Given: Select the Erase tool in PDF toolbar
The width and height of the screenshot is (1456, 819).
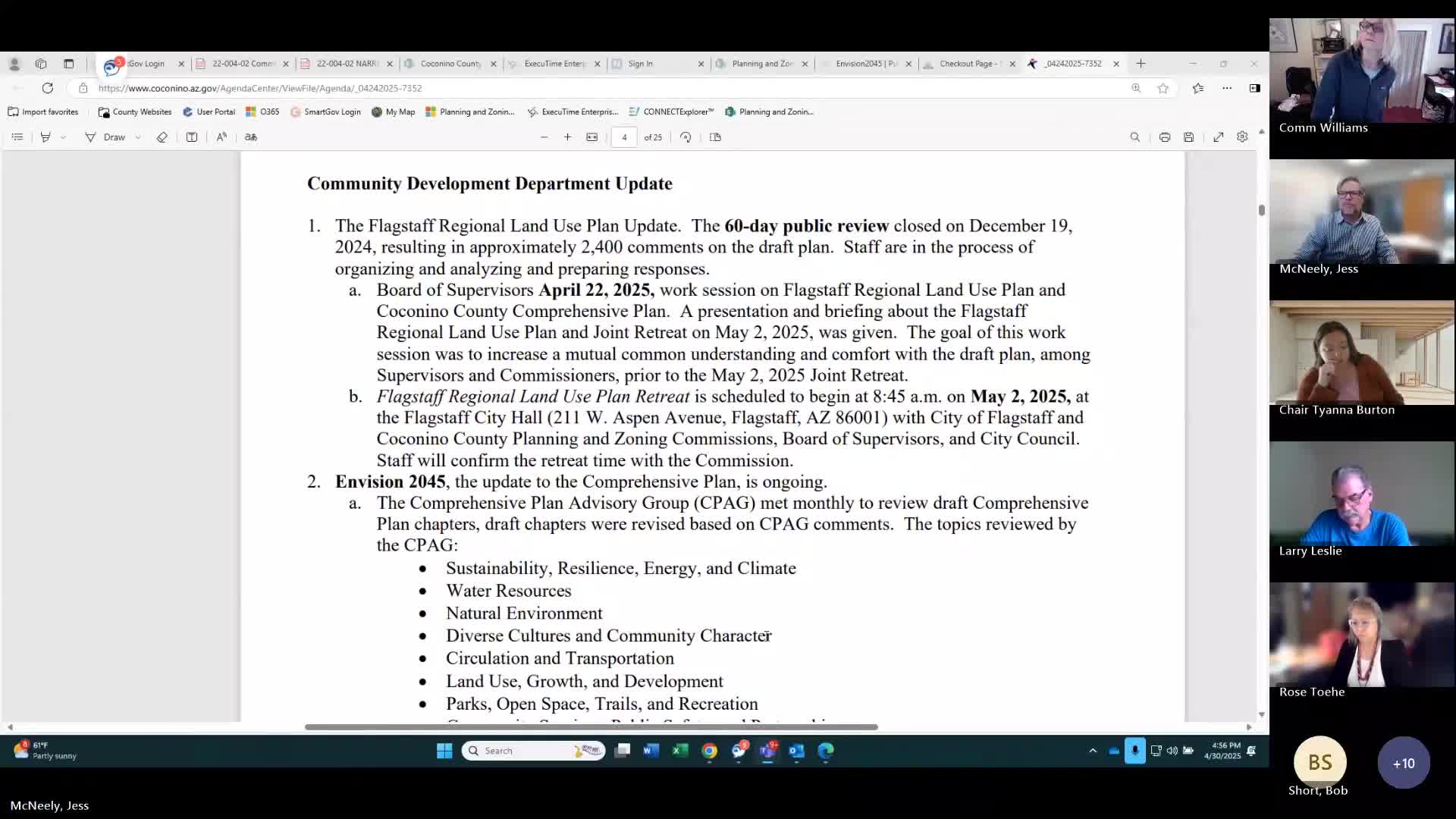Looking at the screenshot, I should (162, 137).
